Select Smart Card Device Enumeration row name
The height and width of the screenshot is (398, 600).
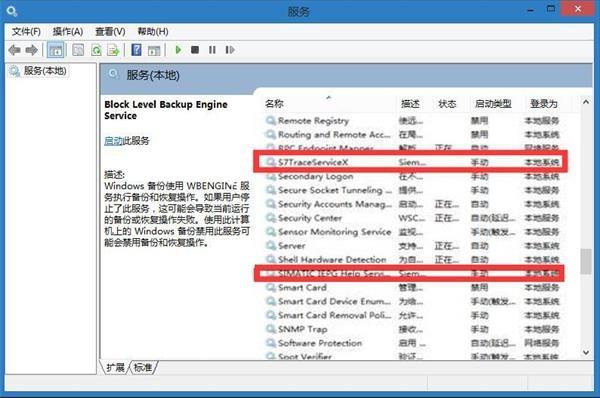tap(335, 301)
